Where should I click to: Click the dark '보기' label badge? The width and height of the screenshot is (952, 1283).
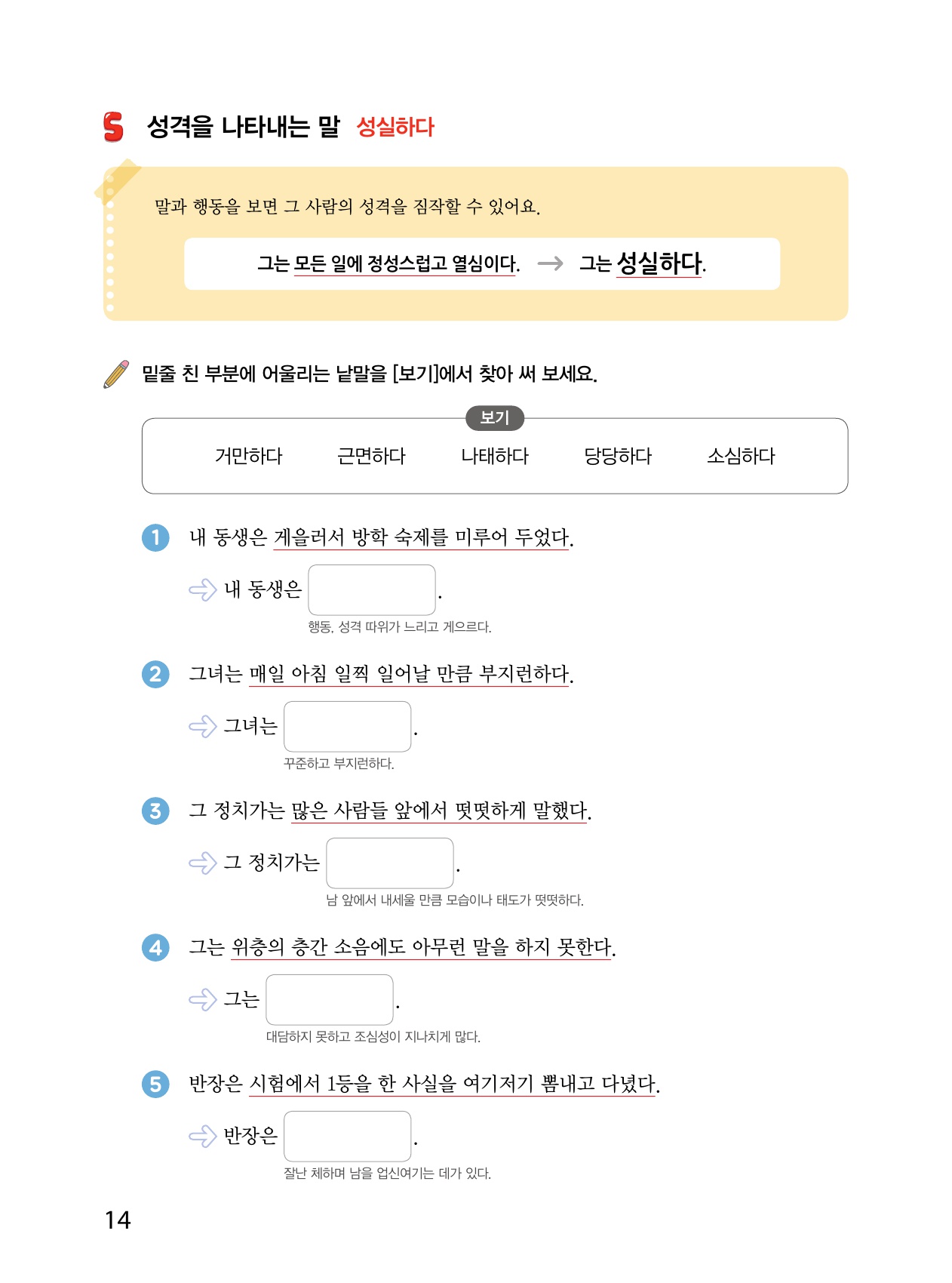point(495,418)
